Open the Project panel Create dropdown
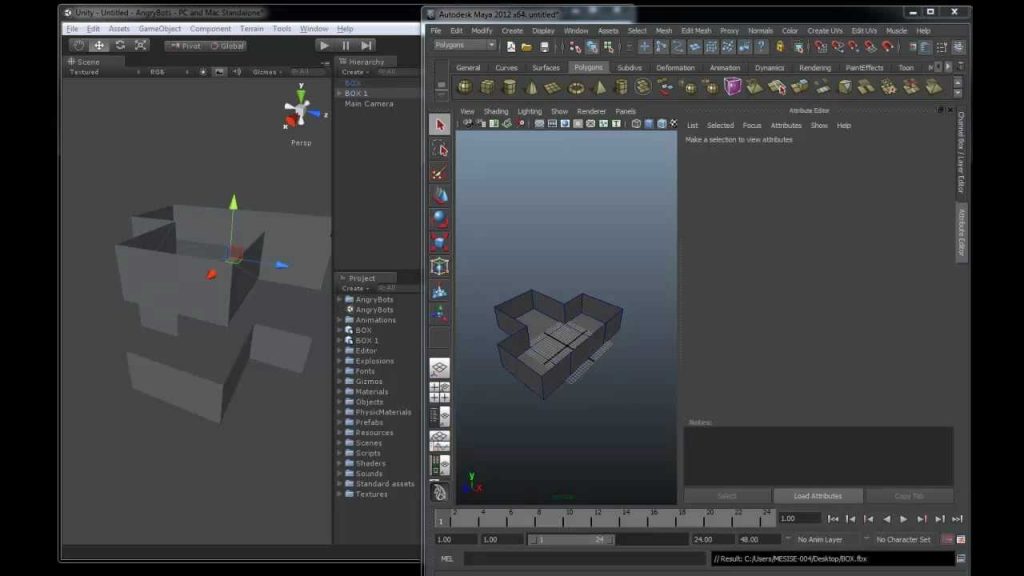1024x576 pixels. coord(355,288)
